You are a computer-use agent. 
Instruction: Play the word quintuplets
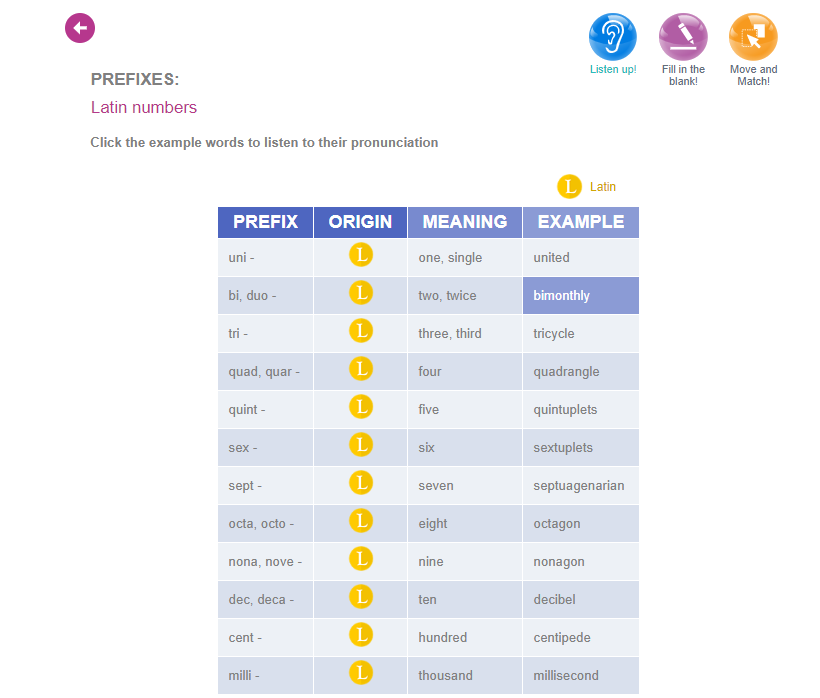(565, 410)
